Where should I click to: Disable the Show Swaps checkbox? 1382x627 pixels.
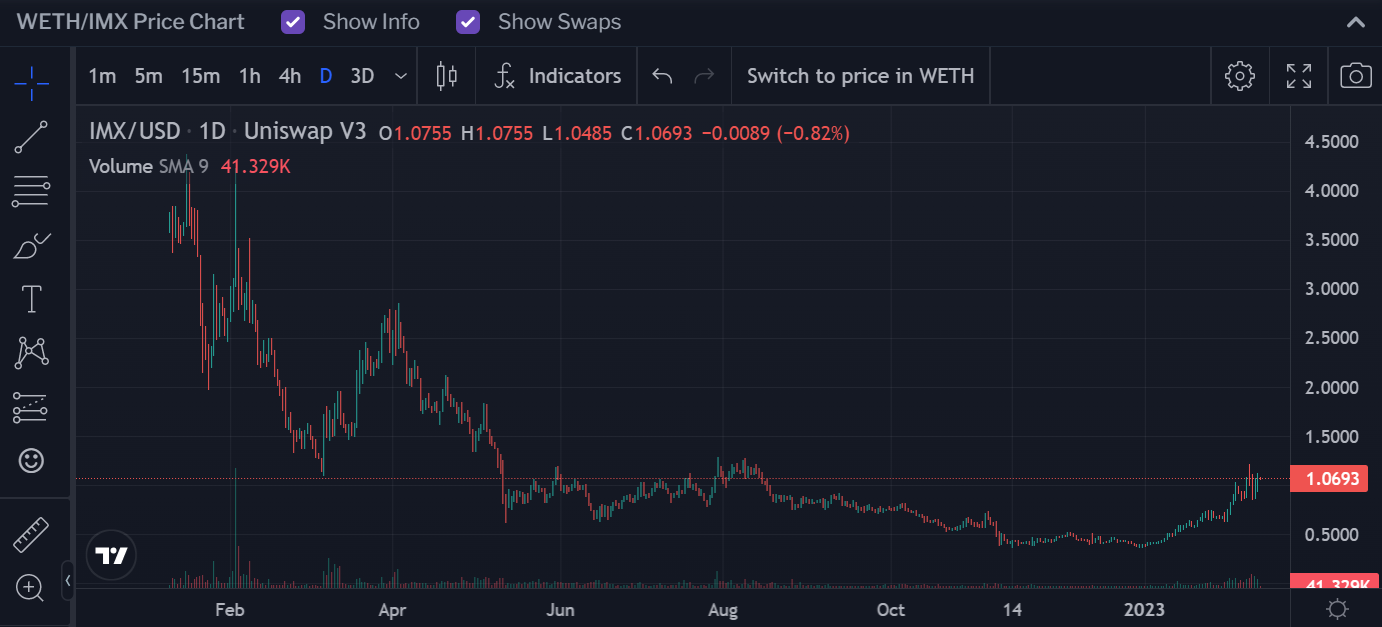pos(467,21)
